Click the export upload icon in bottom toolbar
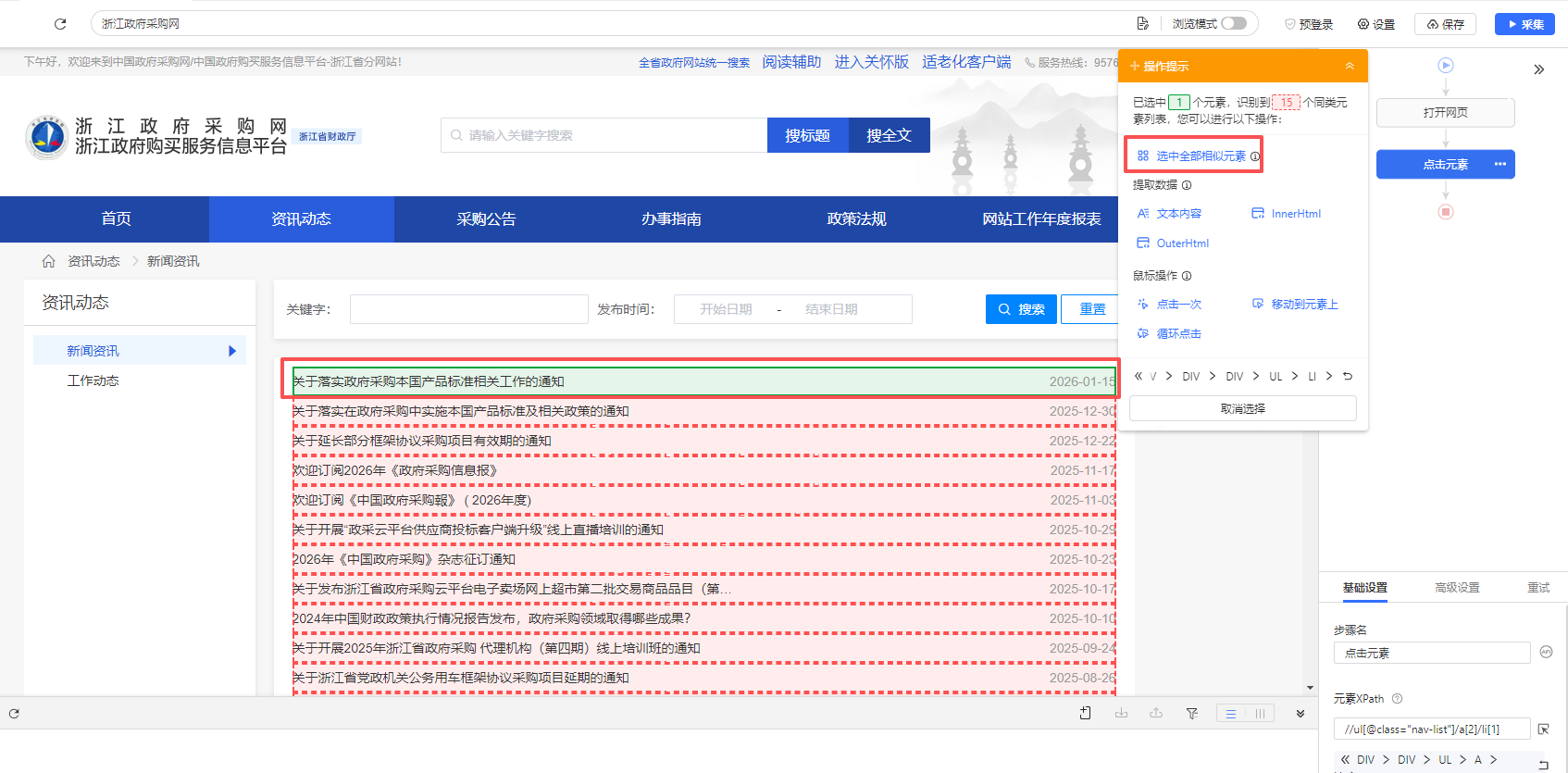This screenshot has height=773, width=1568. [1156, 713]
